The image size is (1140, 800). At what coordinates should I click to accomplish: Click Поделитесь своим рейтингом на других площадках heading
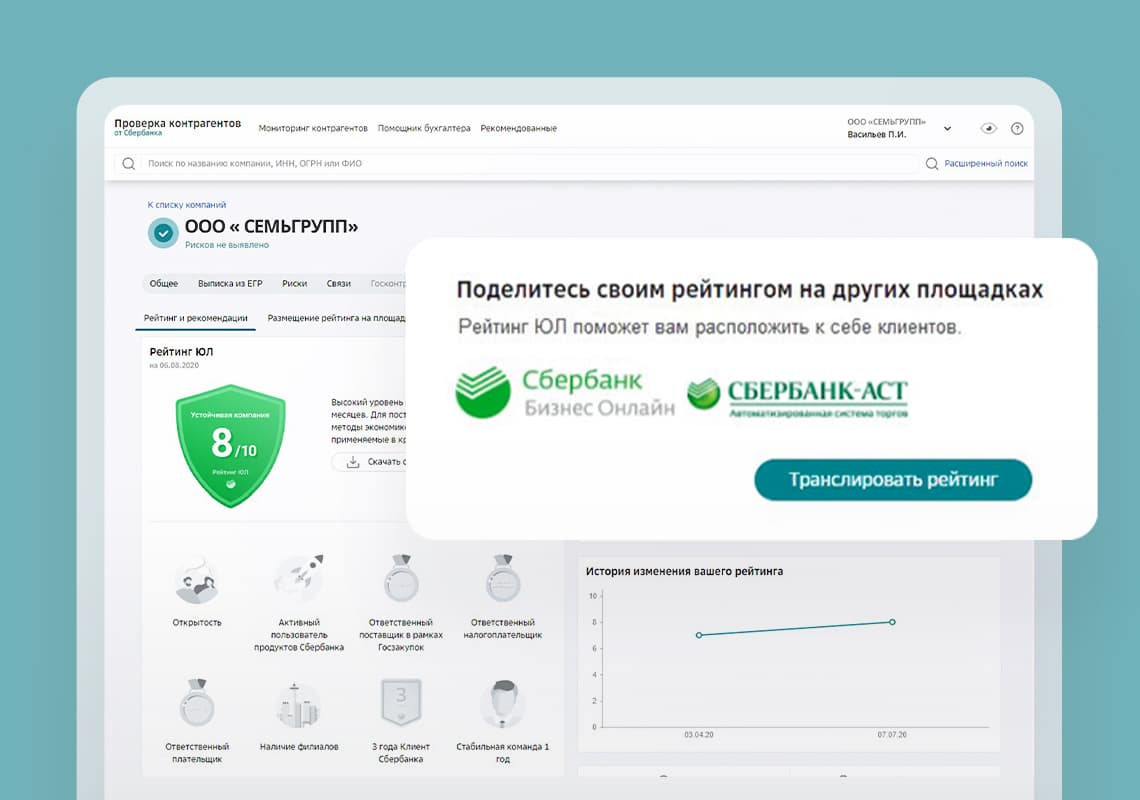coord(750,289)
